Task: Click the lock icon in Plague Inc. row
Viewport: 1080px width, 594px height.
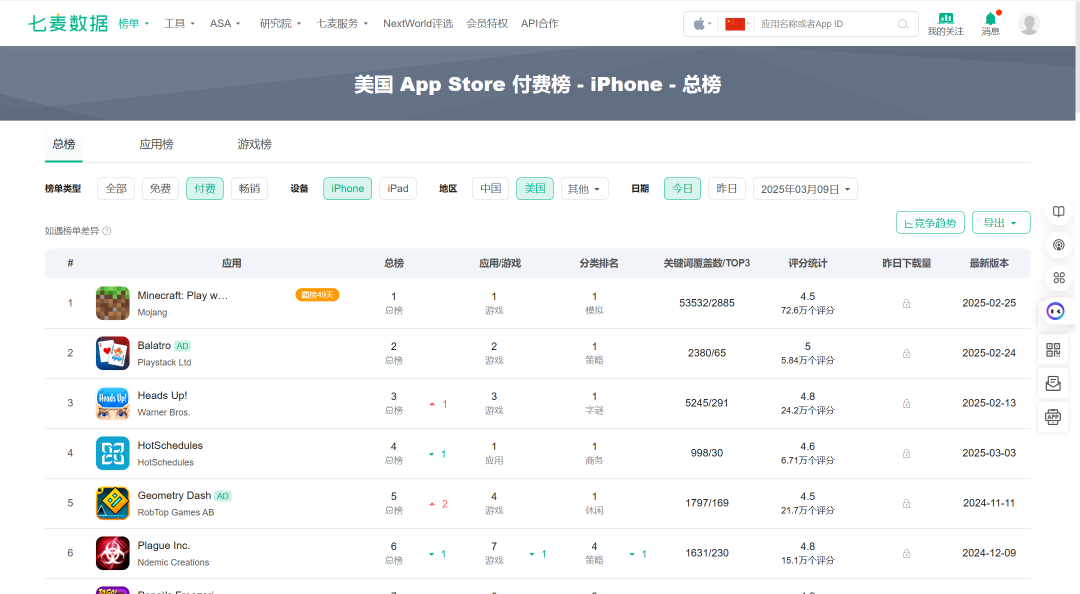Action: [906, 553]
